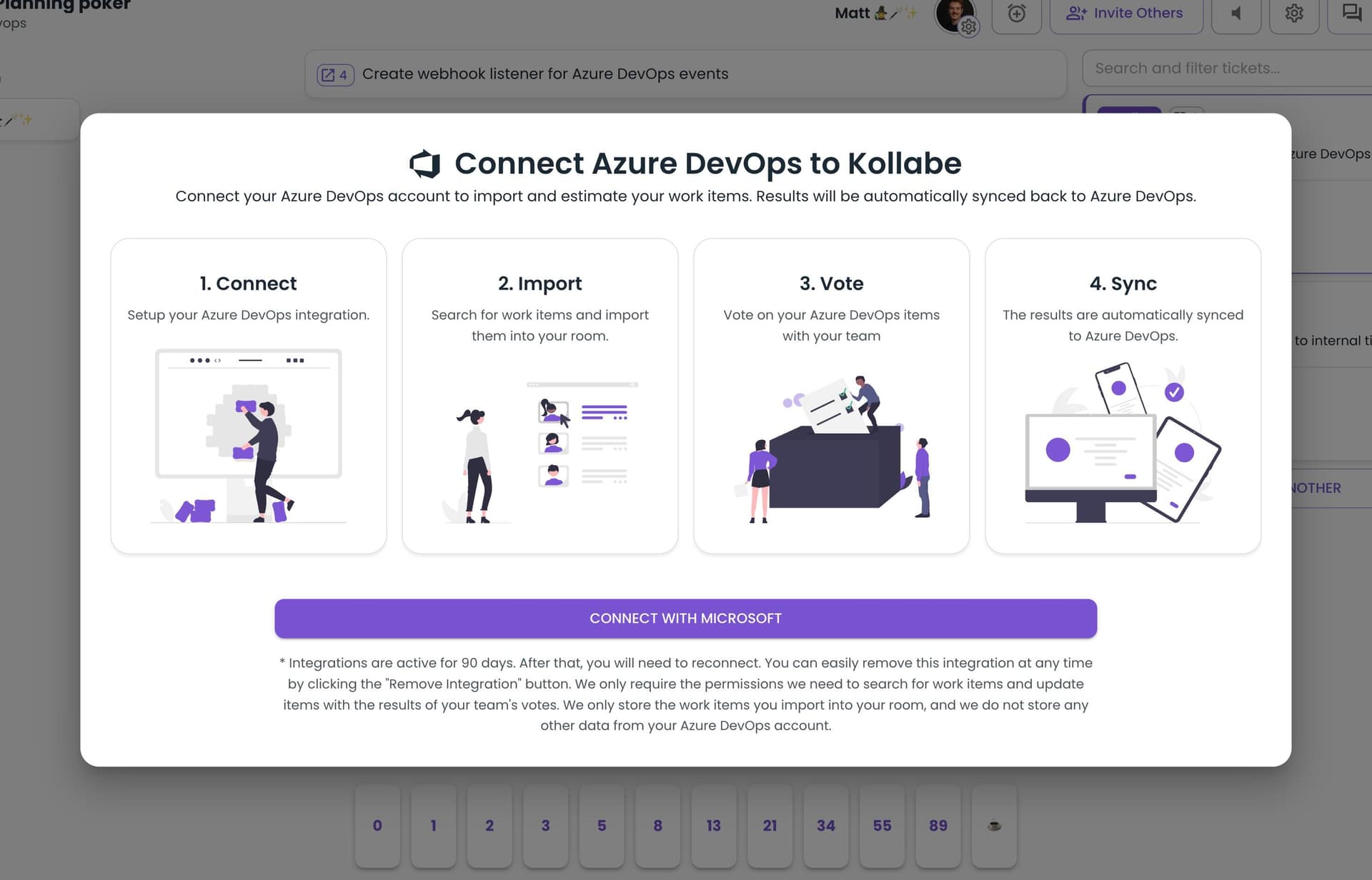Open the voting timer icon
Image resolution: width=1372 pixels, height=880 pixels.
1016,13
